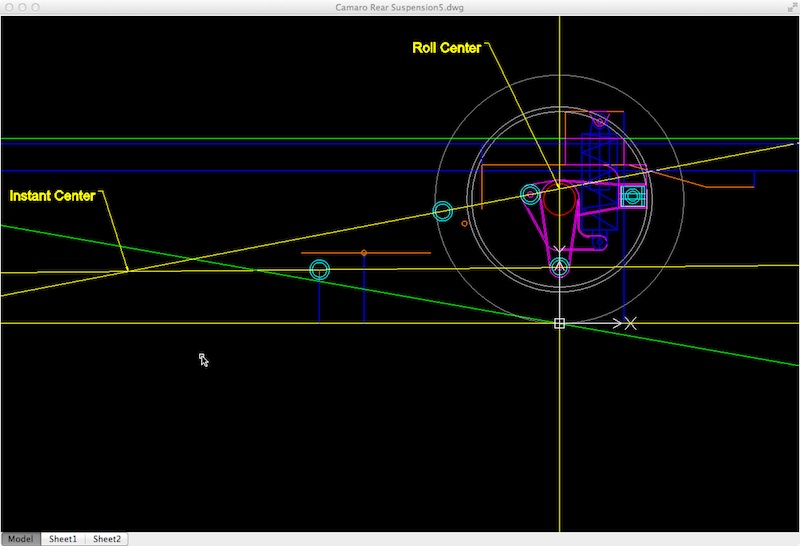Select the cyan pivot circle below the axle
Viewport: 800px width, 546px height.
[x=560, y=267]
